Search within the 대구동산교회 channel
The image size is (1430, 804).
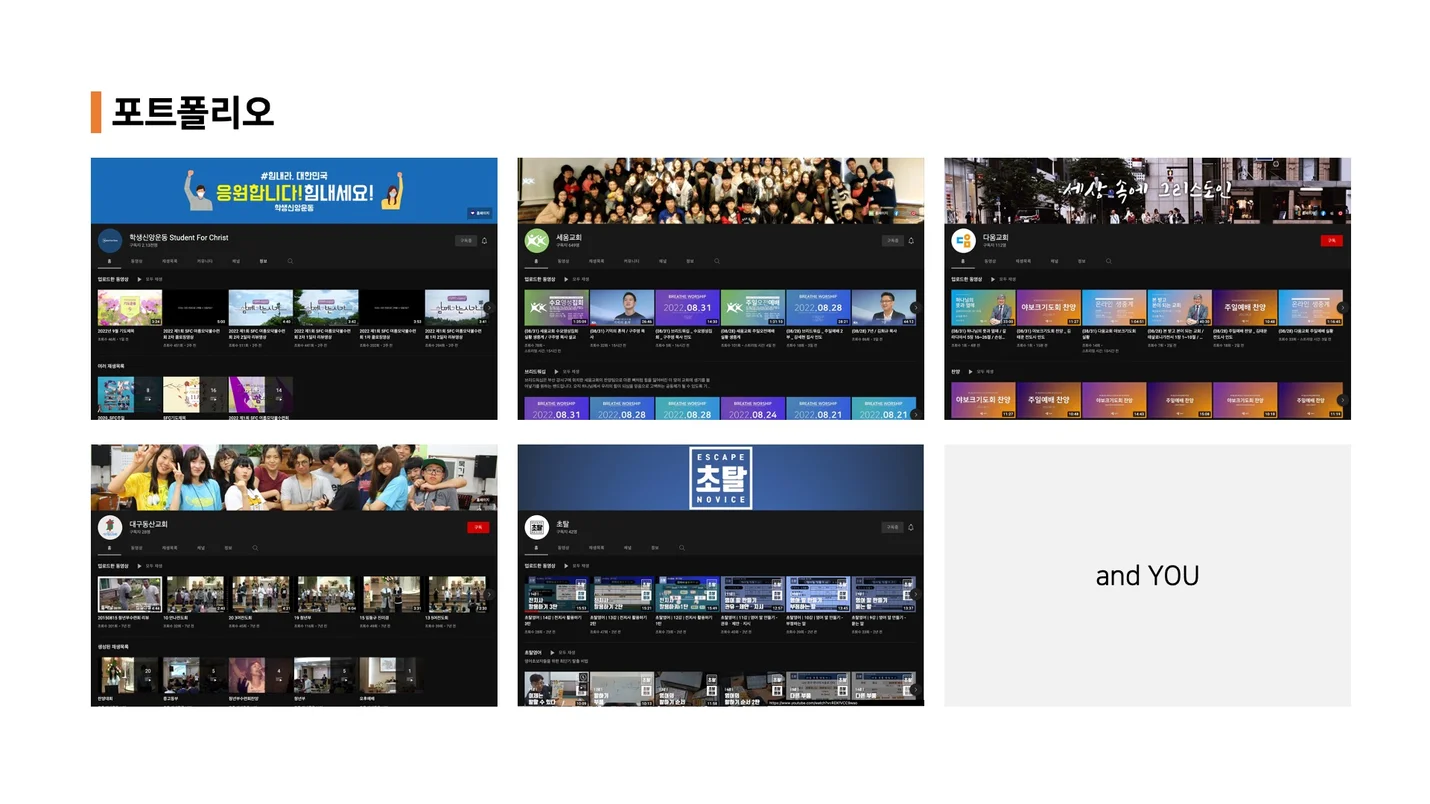255,548
